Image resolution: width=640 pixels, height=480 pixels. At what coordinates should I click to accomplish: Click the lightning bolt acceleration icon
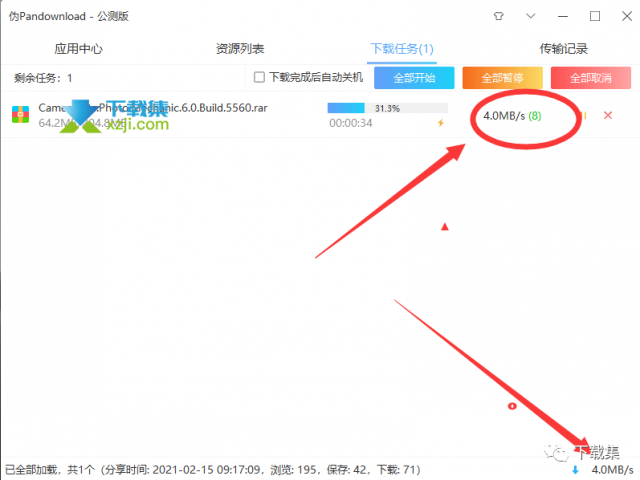pos(440,123)
